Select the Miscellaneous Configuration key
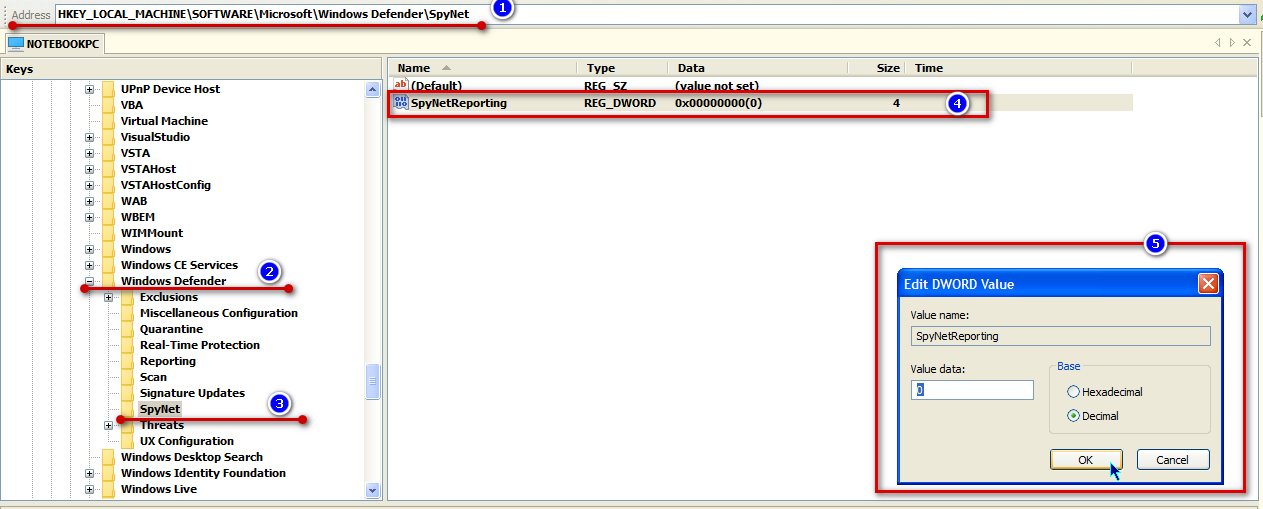This screenshot has width=1263, height=509. point(219,313)
